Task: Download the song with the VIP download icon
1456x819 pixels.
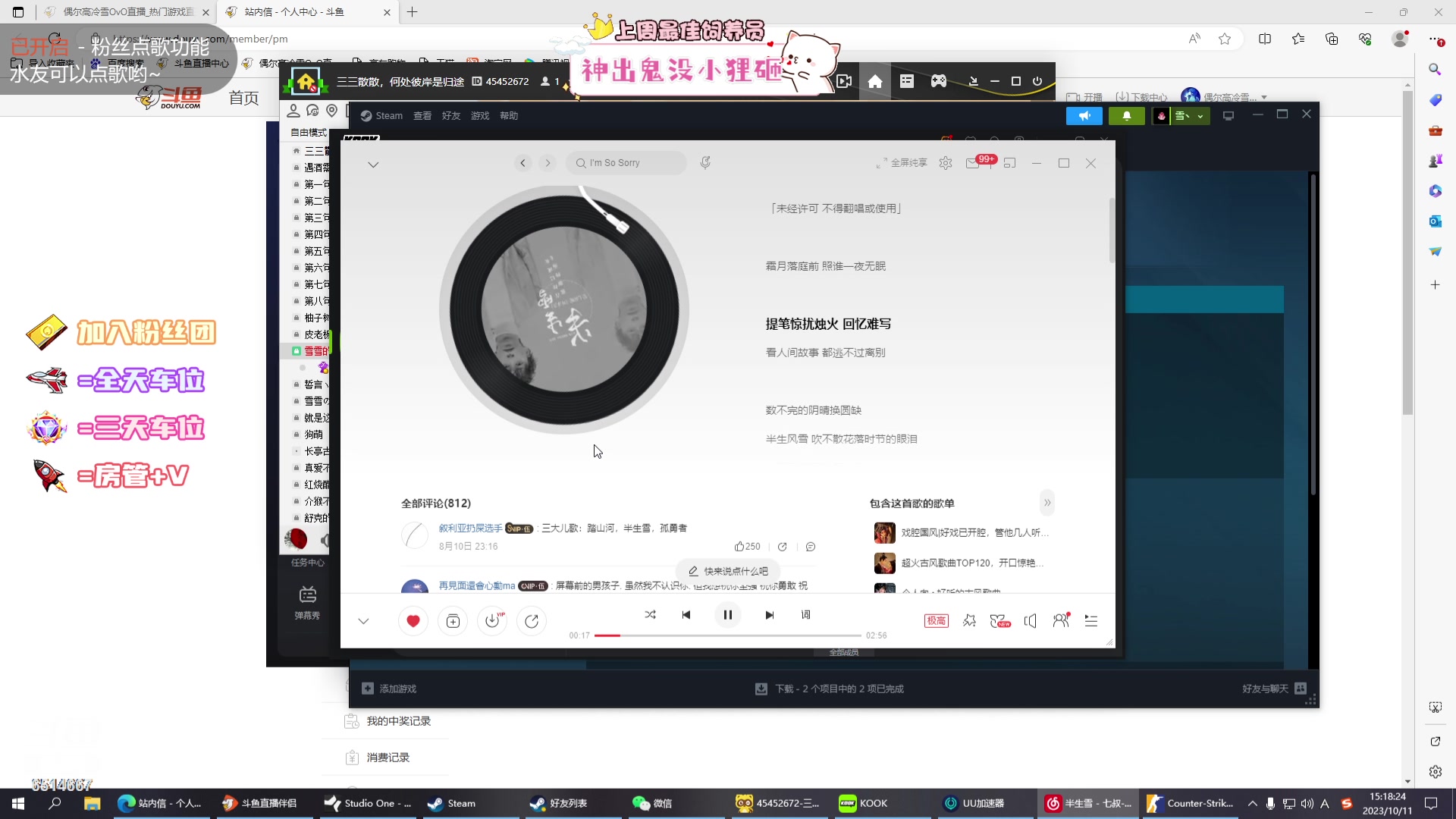Action: [493, 621]
